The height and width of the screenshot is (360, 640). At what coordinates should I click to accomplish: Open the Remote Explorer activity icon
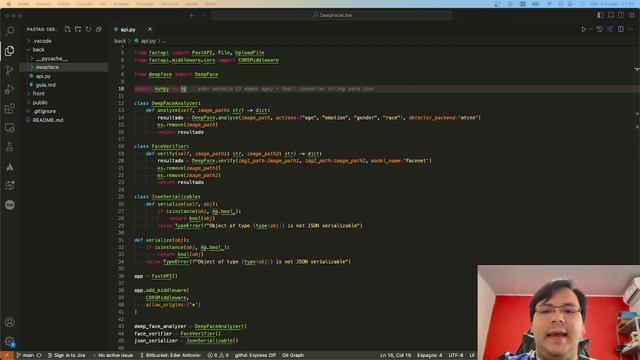click(x=10, y=128)
